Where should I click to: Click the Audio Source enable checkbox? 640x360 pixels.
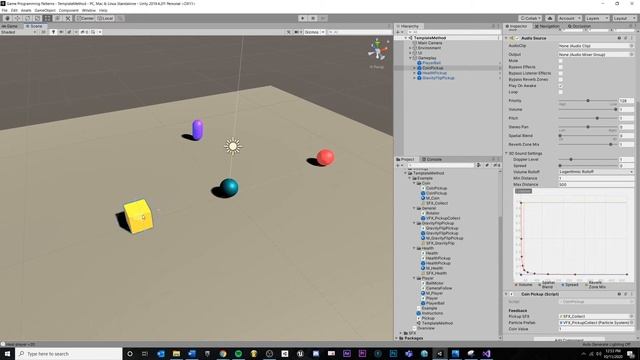(x=517, y=38)
